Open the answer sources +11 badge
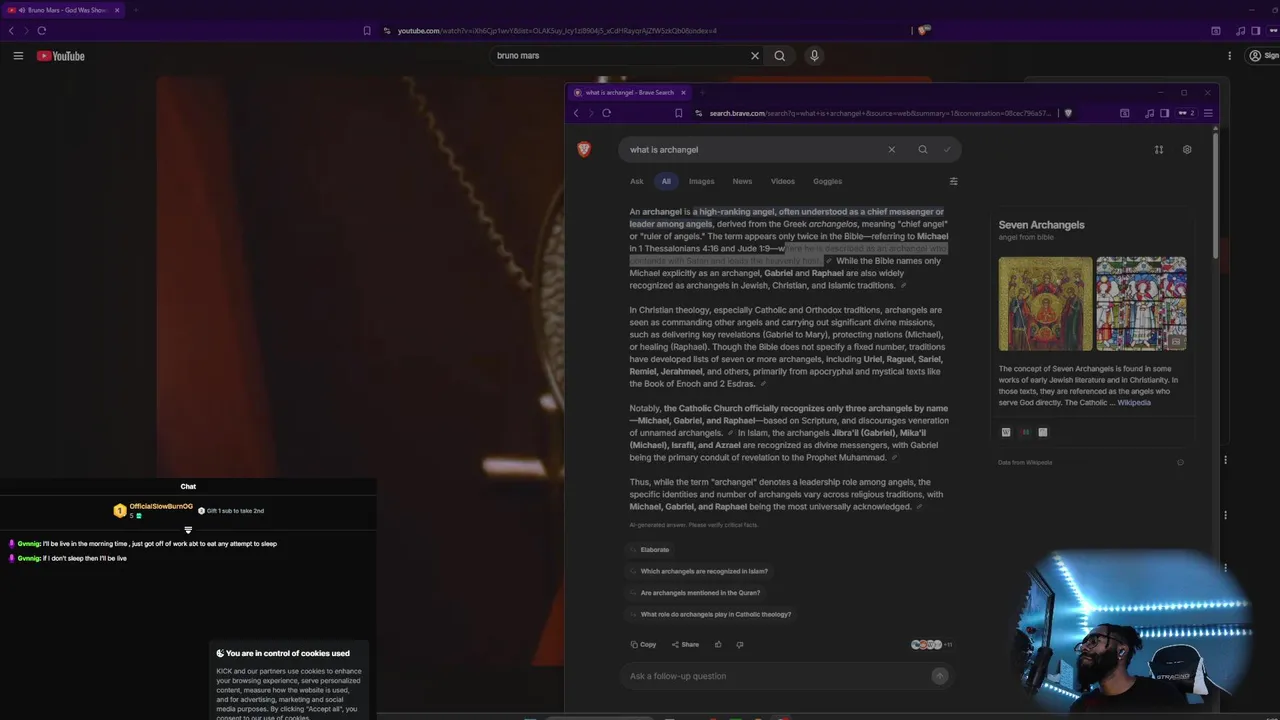The height and width of the screenshot is (720, 1280). 932,645
